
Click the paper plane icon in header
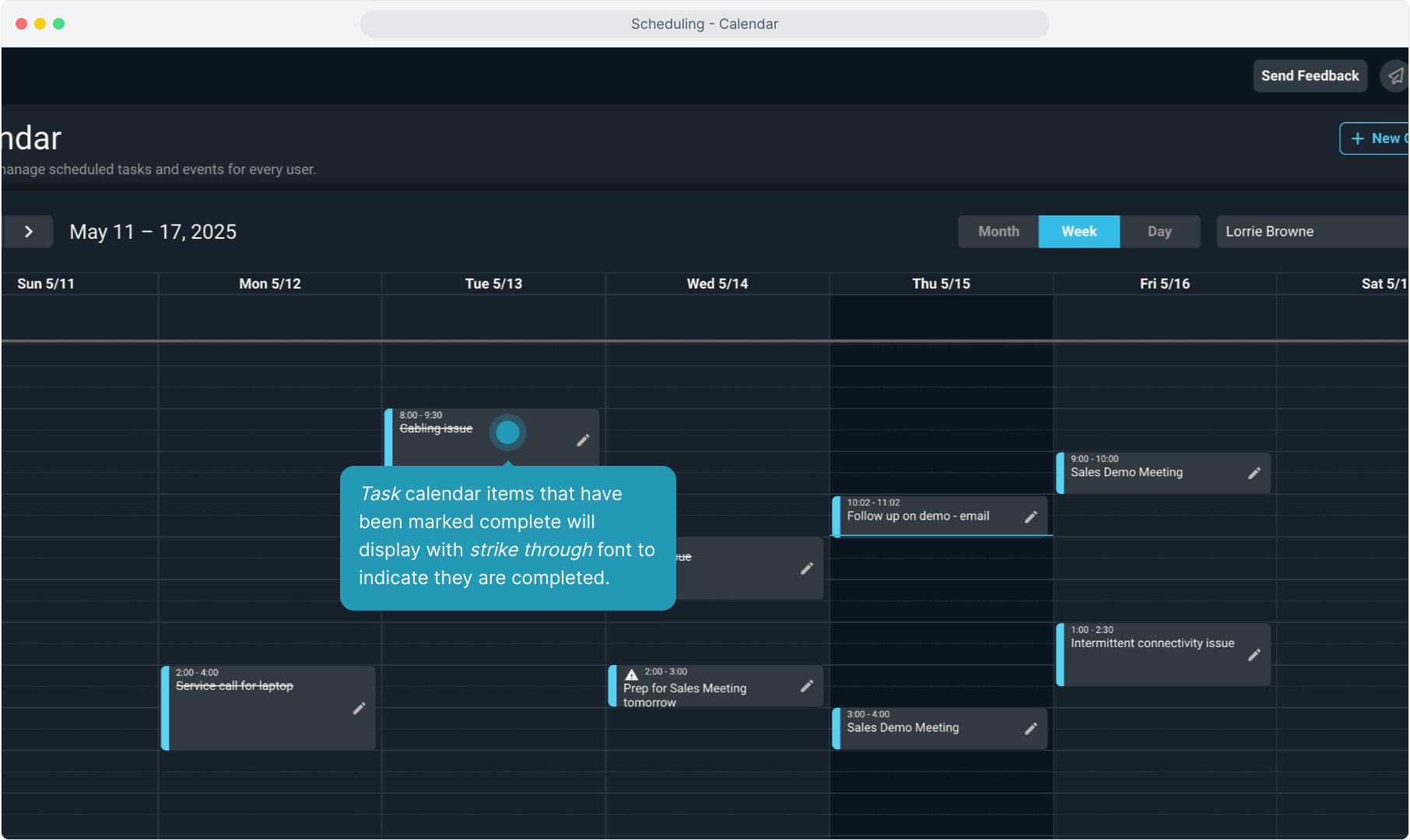point(1396,76)
